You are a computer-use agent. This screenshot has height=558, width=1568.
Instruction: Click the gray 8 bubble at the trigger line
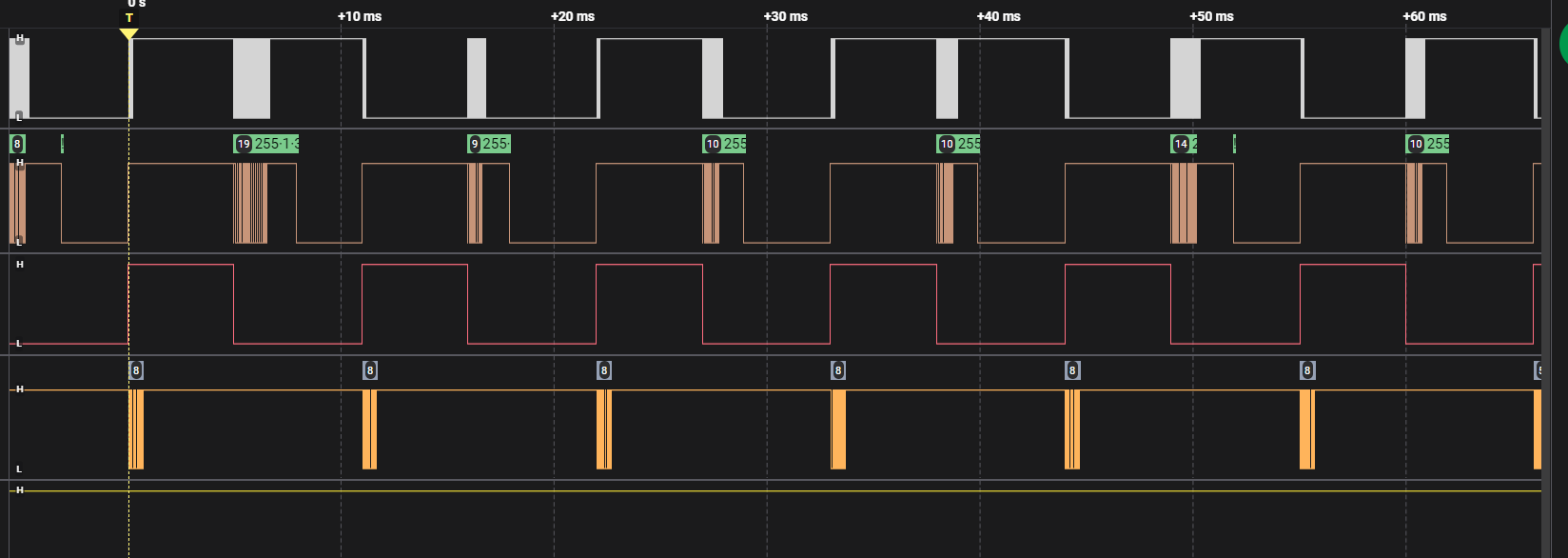(x=136, y=370)
